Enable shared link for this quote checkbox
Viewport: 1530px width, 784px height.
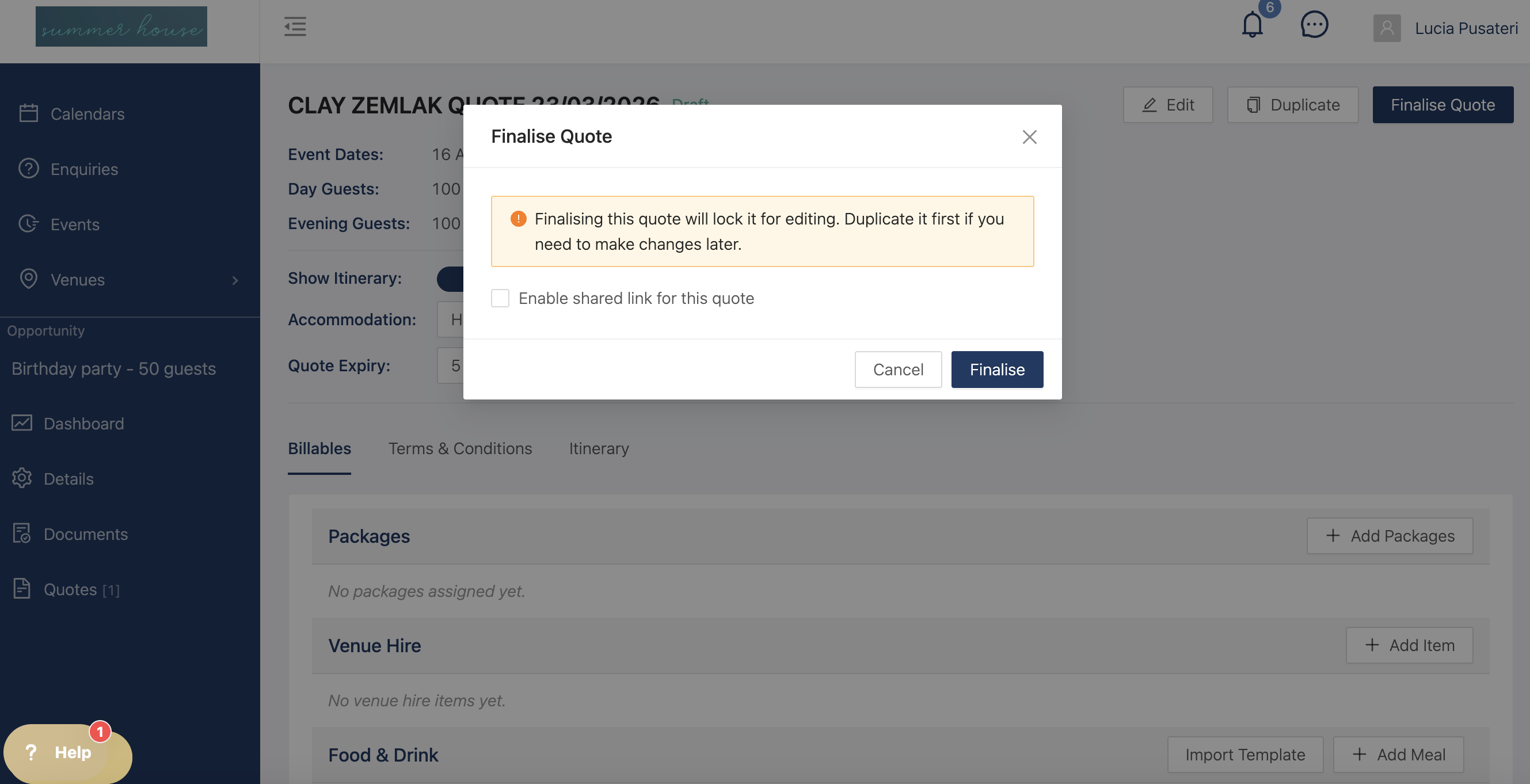(x=500, y=298)
